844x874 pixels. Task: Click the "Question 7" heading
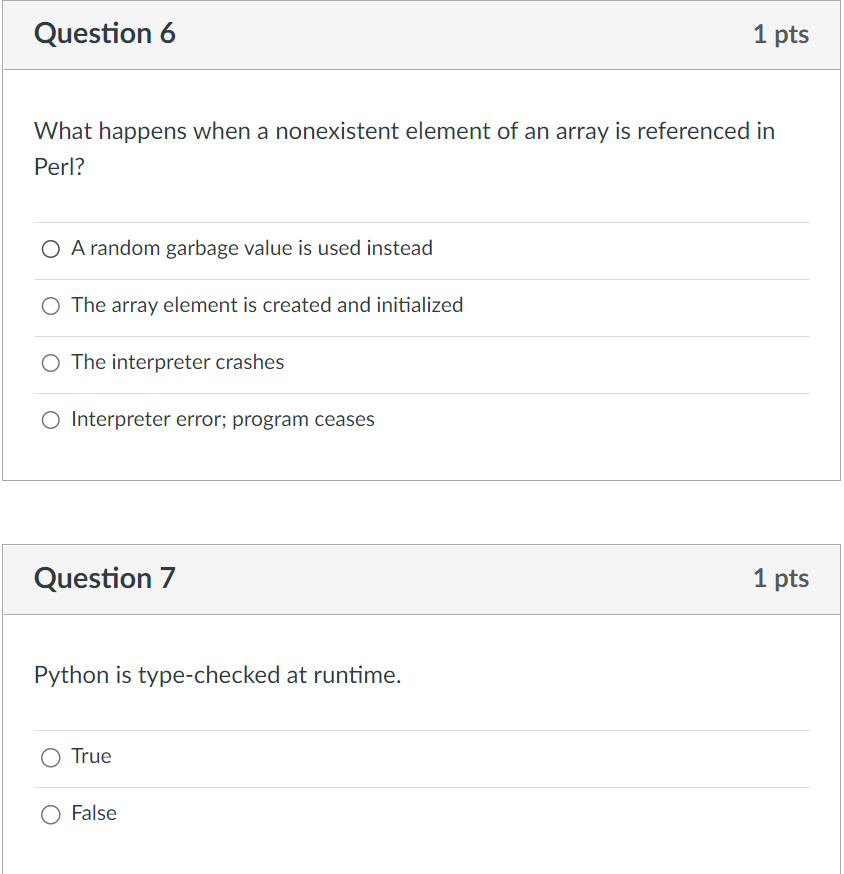coord(105,578)
